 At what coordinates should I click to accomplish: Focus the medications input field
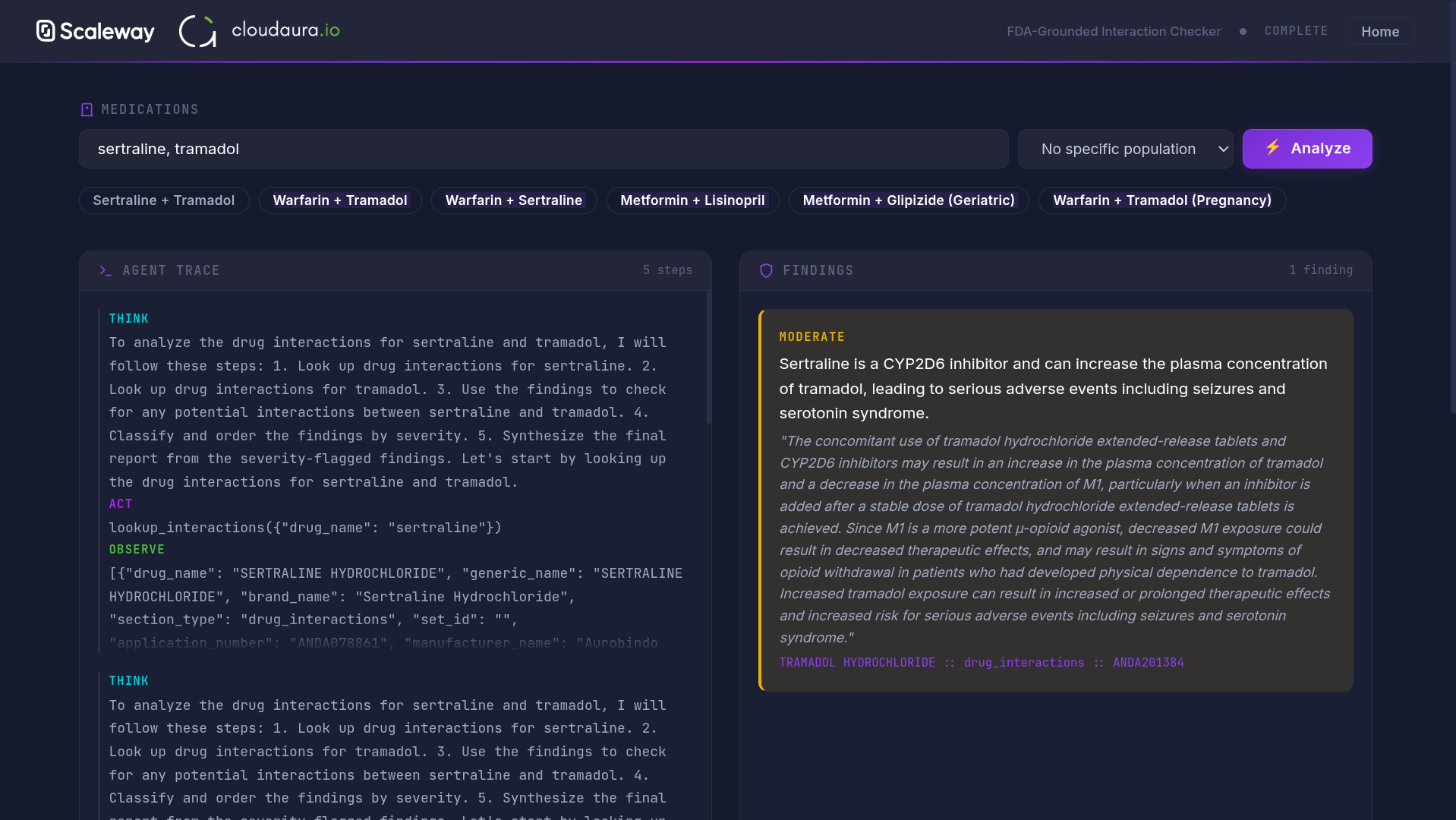point(544,149)
